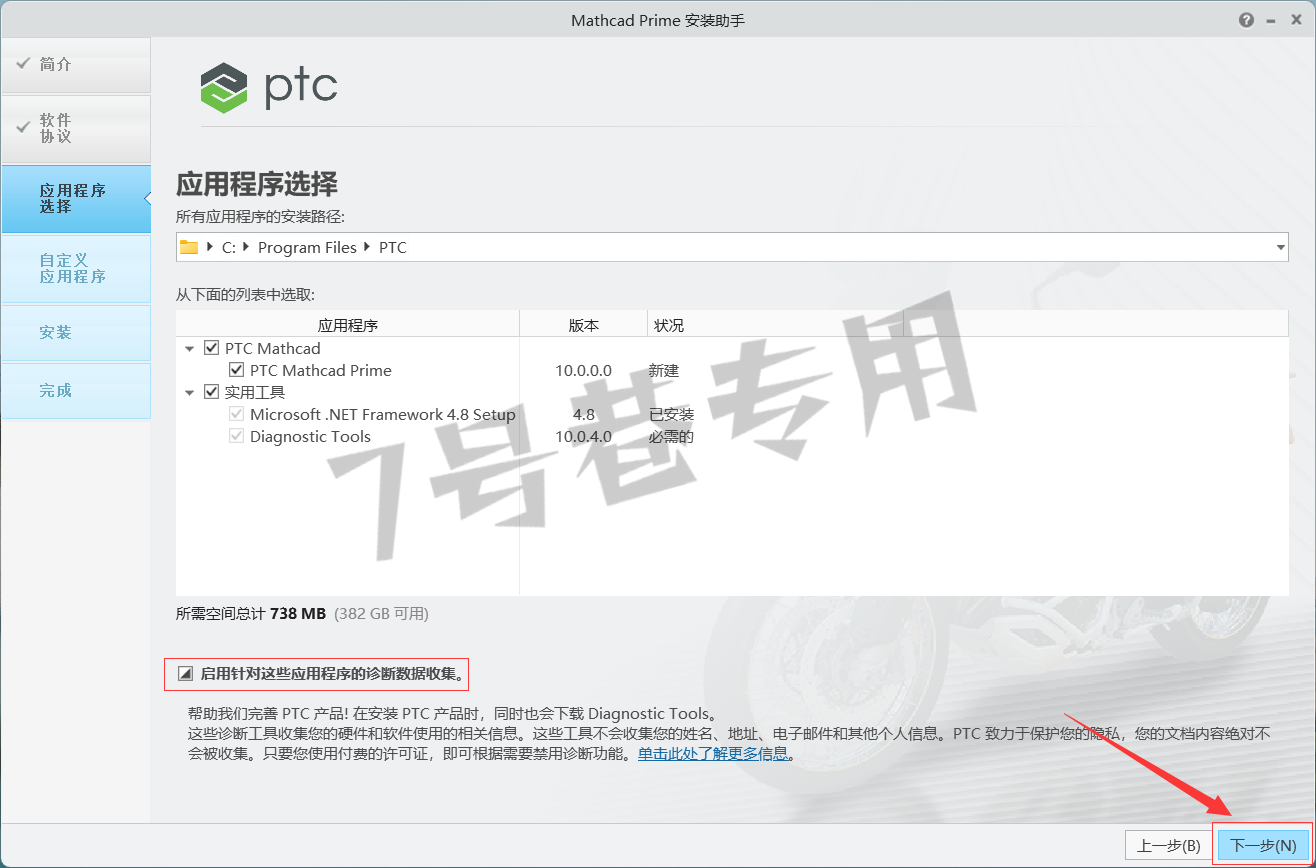Select the 应用程序选择 step
1316x868 pixels.
point(76,199)
